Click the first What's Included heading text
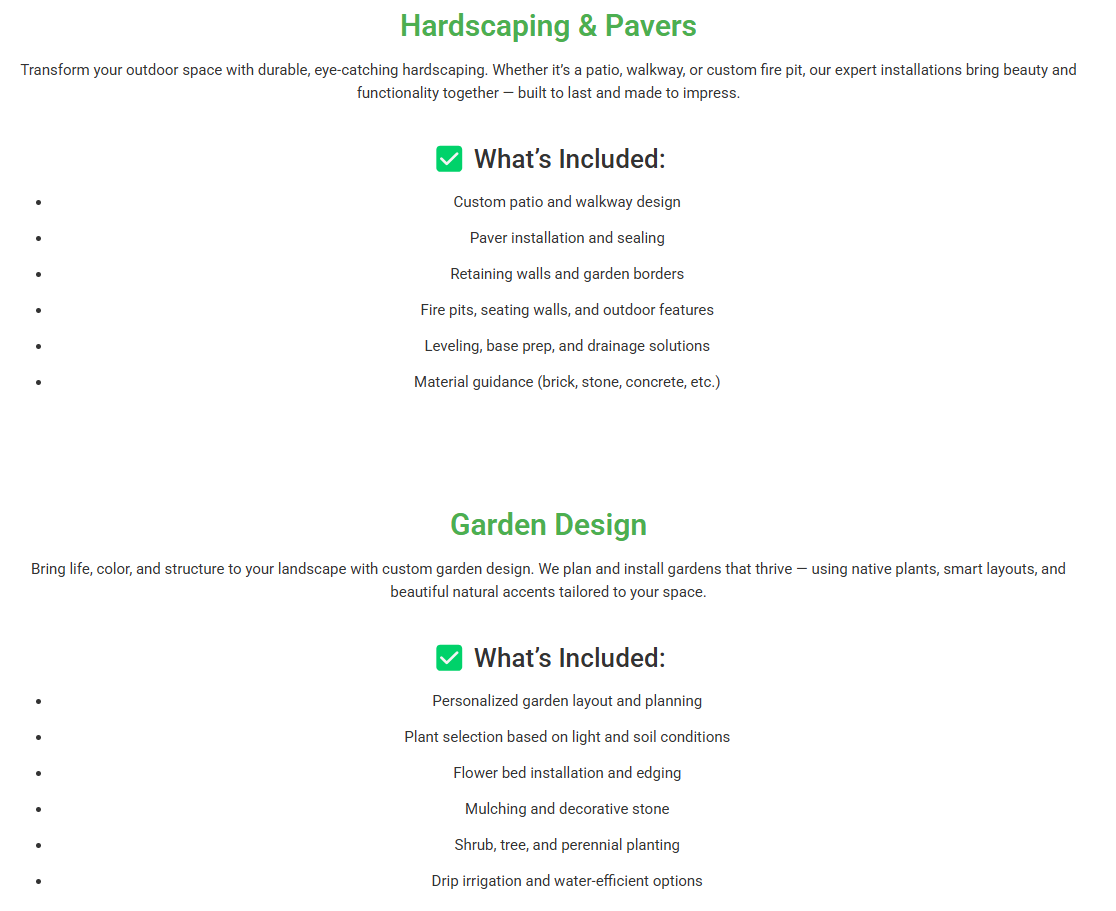1116x911 pixels. click(x=569, y=159)
